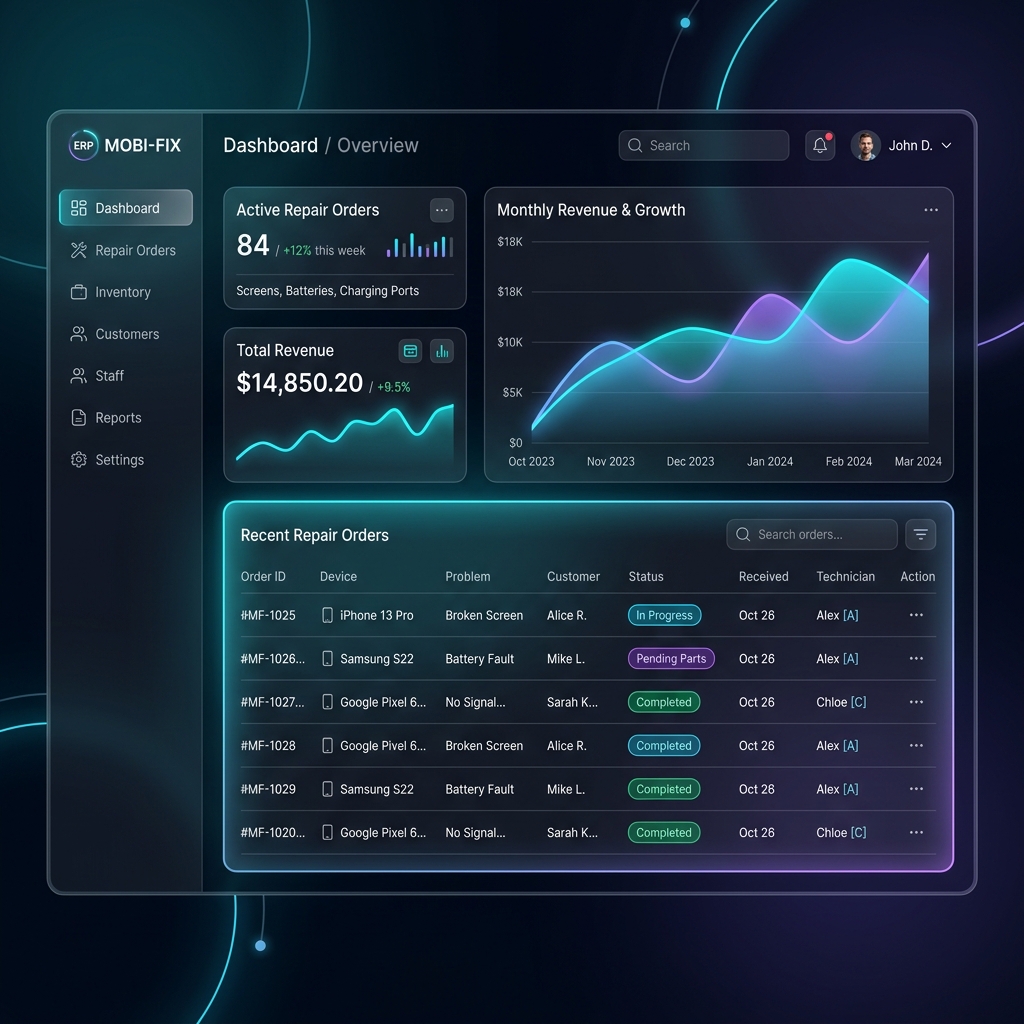Click the Customers people icon
The height and width of the screenshot is (1024, 1024).
(79, 334)
